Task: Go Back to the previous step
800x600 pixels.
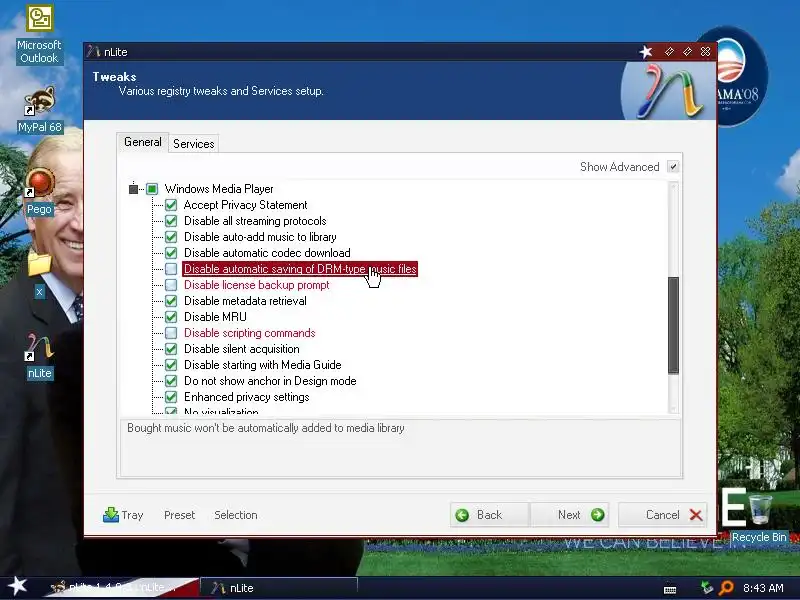Action: [x=489, y=515]
